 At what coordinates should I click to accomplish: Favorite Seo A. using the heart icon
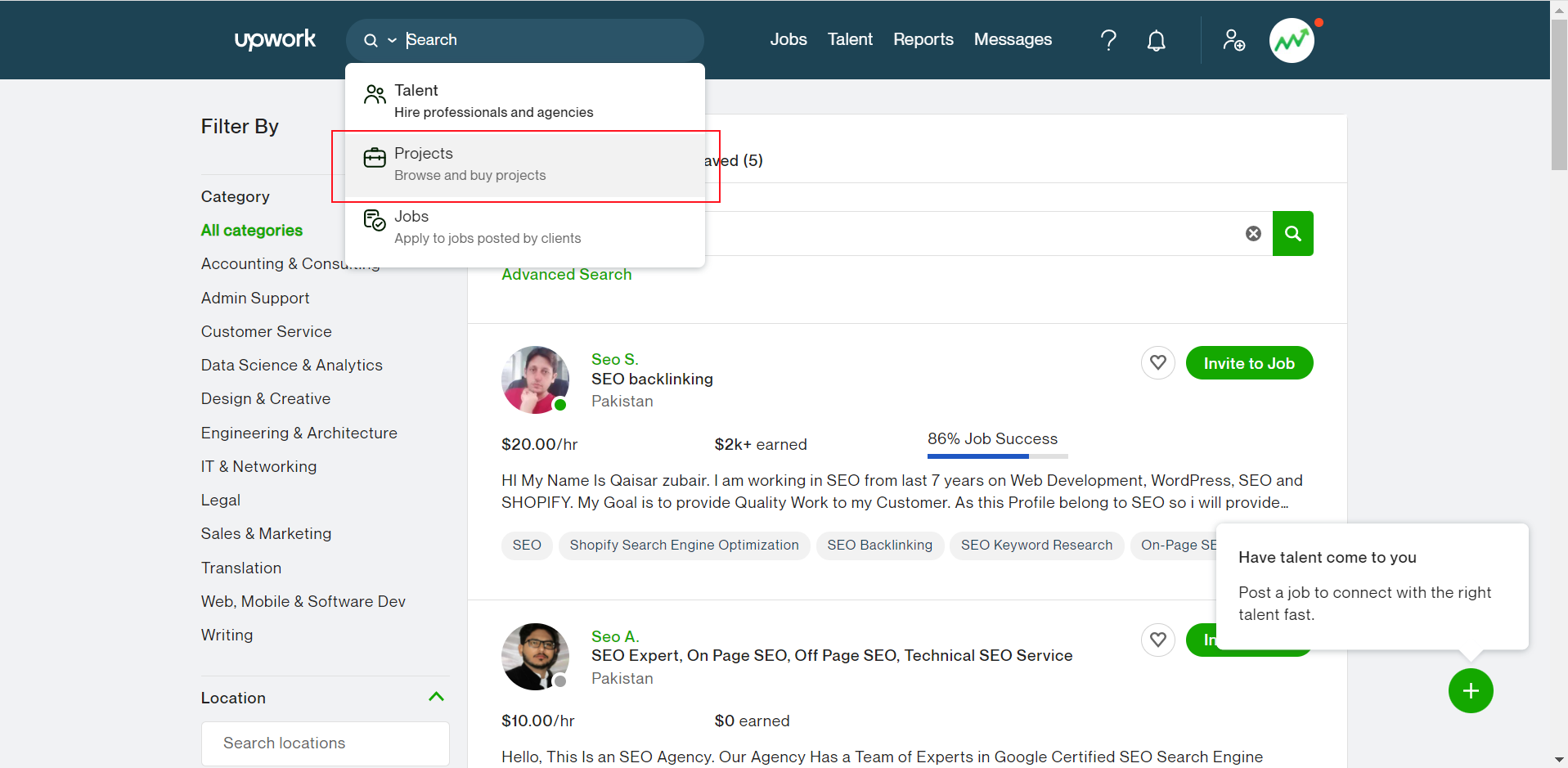tap(1157, 640)
